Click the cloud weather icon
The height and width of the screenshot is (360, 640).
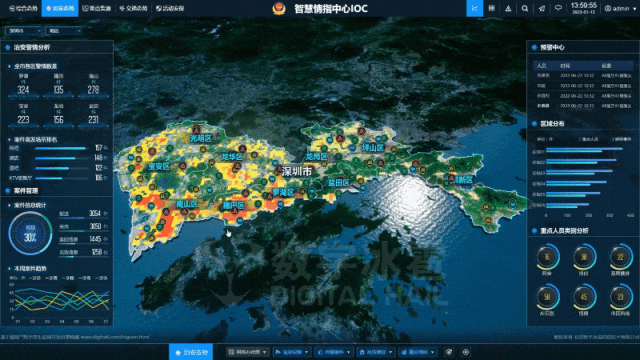(558, 8)
